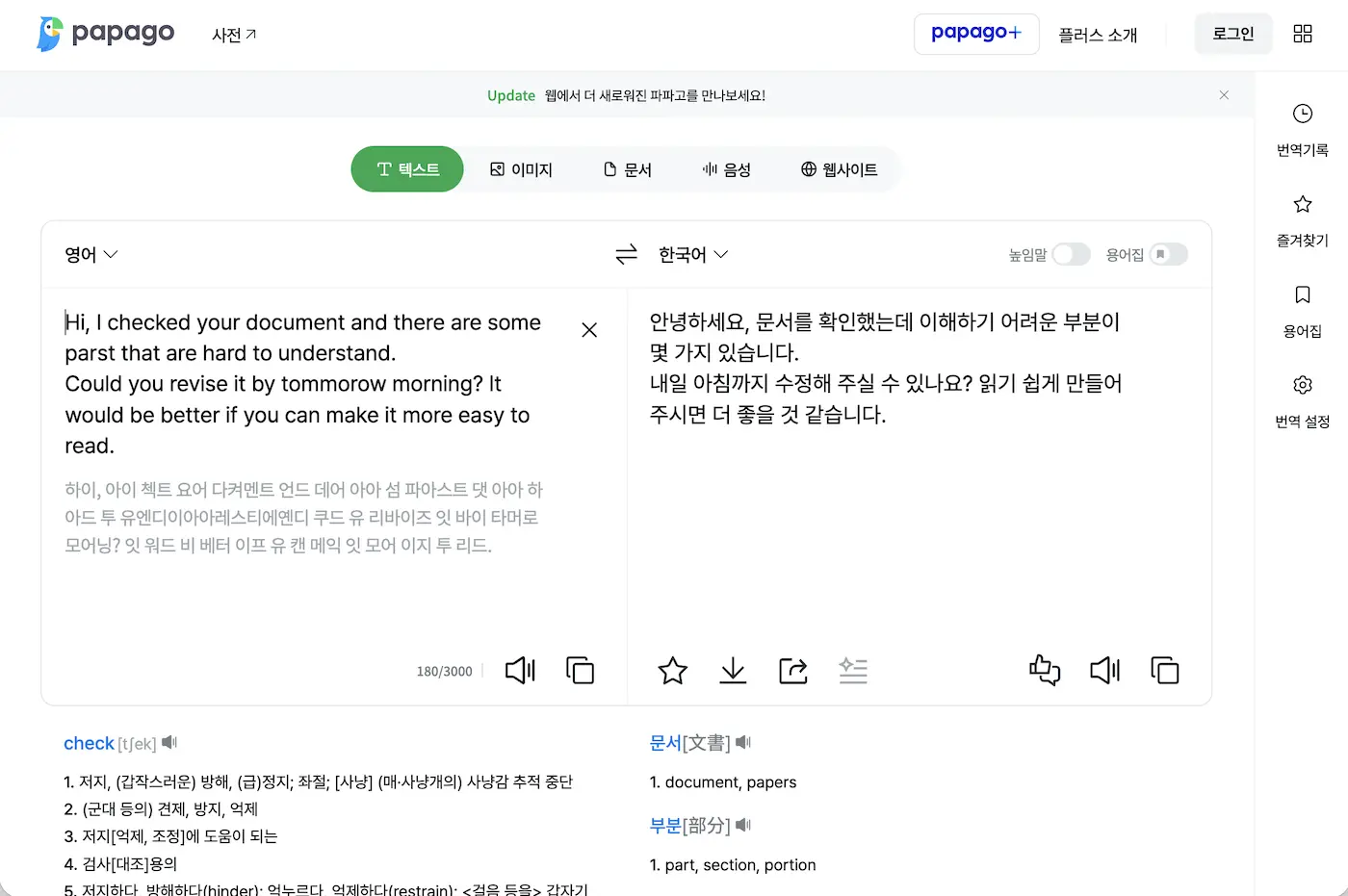Switch to the 음성 tab
The width and height of the screenshot is (1348, 896).
point(726,169)
